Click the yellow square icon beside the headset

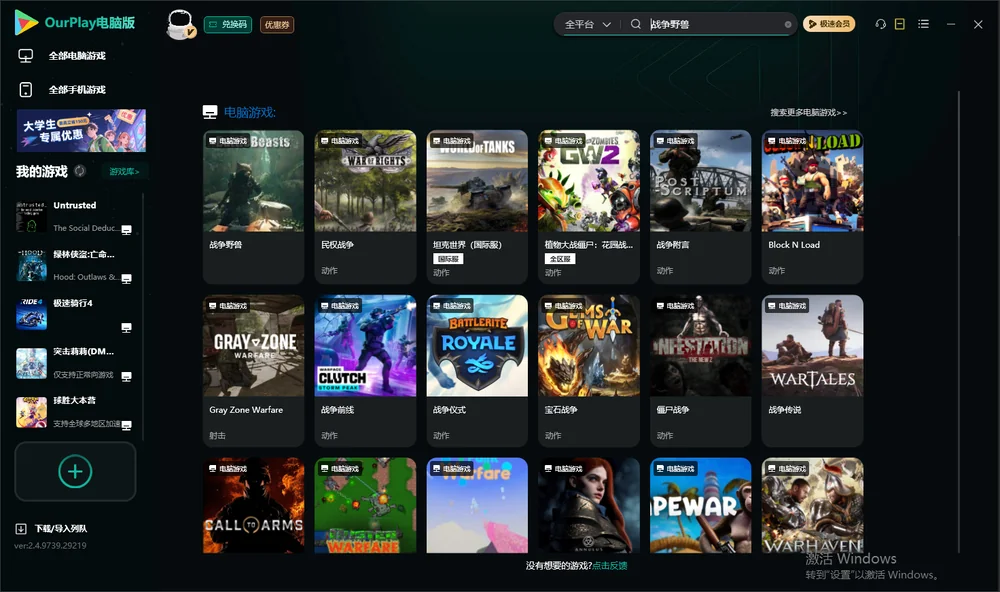coord(900,24)
